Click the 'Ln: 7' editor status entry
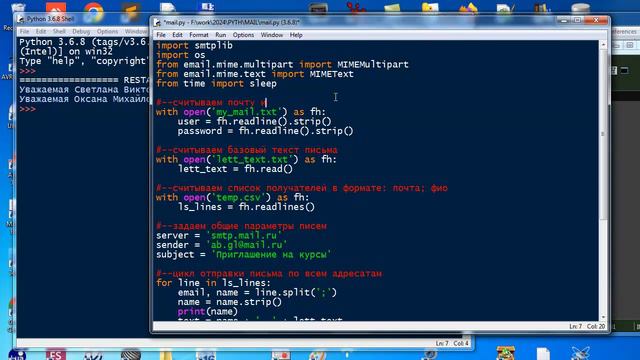 pos(576,327)
